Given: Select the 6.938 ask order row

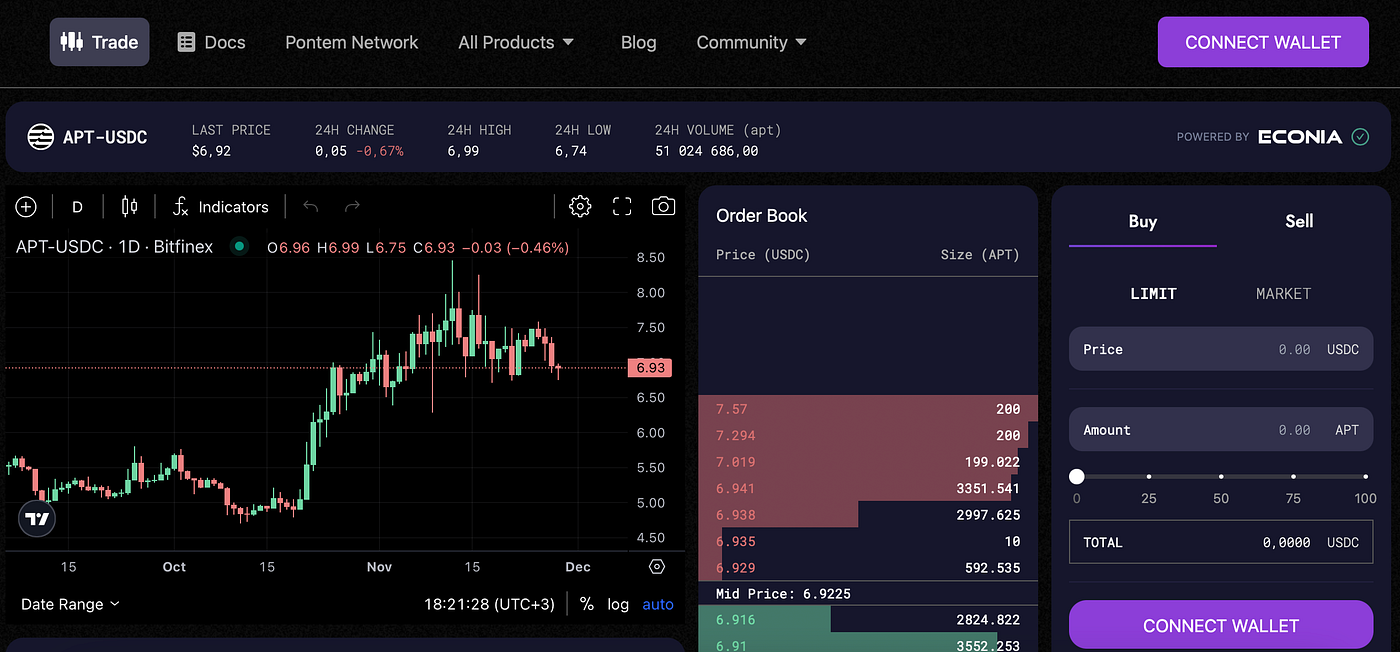Looking at the screenshot, I should (868, 515).
